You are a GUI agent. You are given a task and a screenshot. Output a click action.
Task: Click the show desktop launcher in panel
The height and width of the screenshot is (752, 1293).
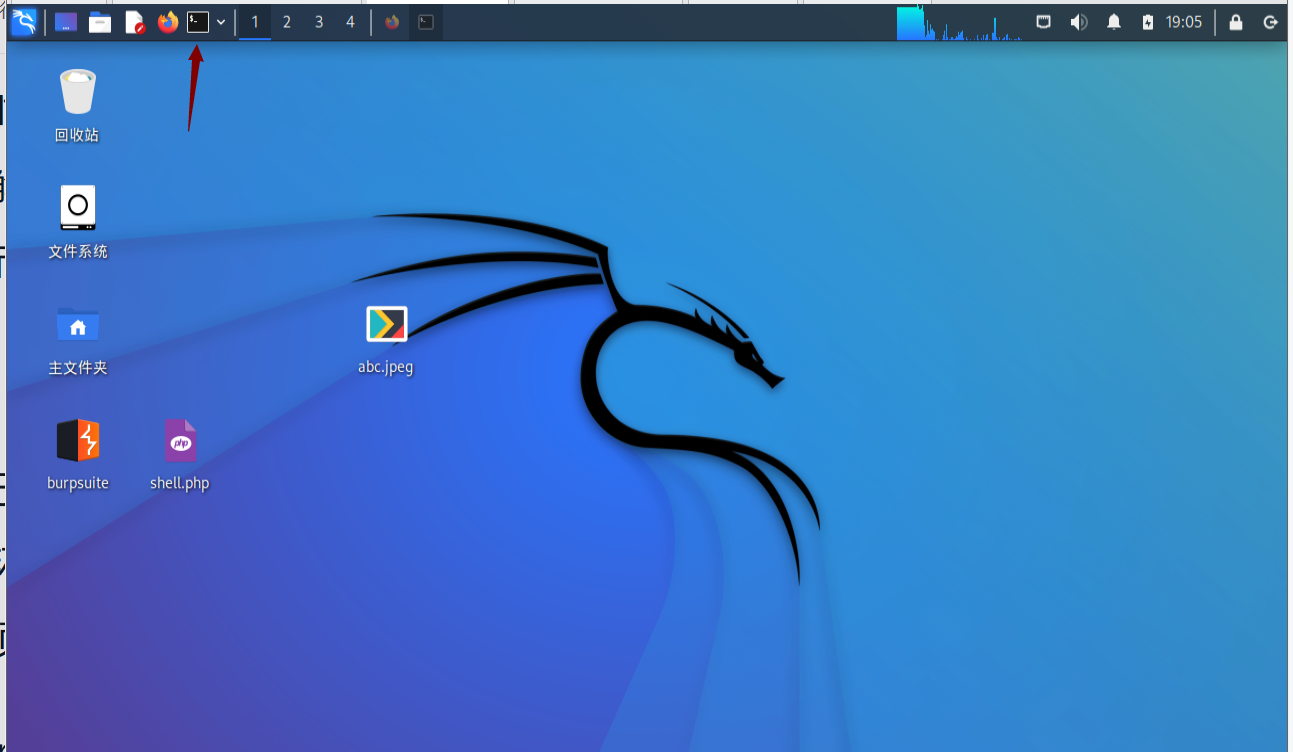(66, 22)
